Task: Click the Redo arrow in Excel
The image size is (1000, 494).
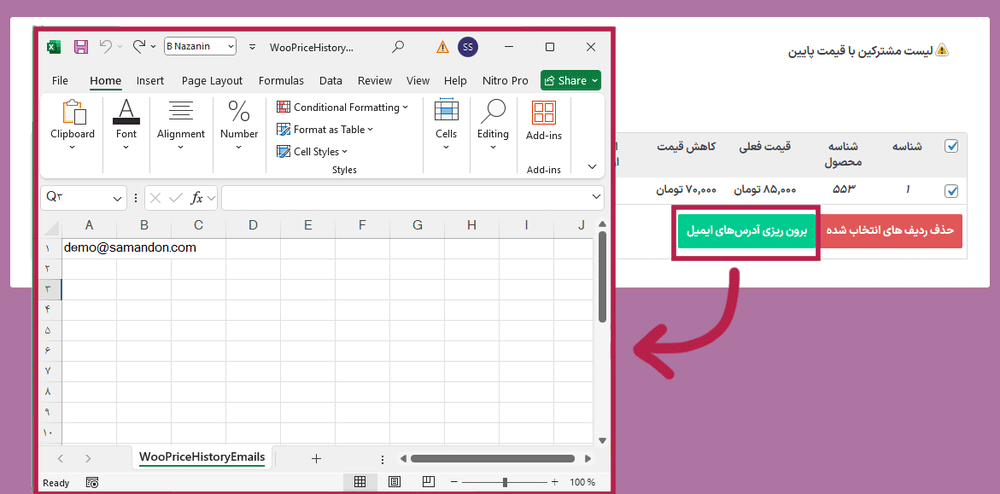Action: click(x=139, y=47)
